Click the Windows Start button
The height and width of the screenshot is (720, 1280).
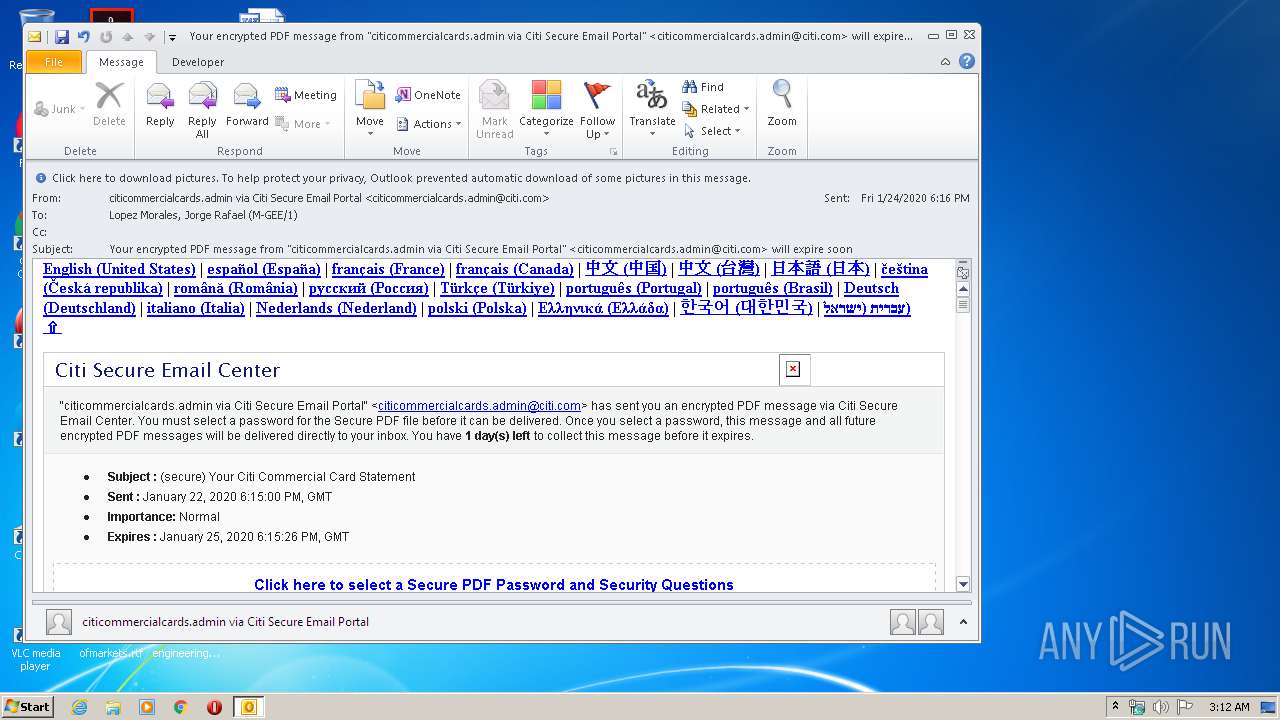27,707
